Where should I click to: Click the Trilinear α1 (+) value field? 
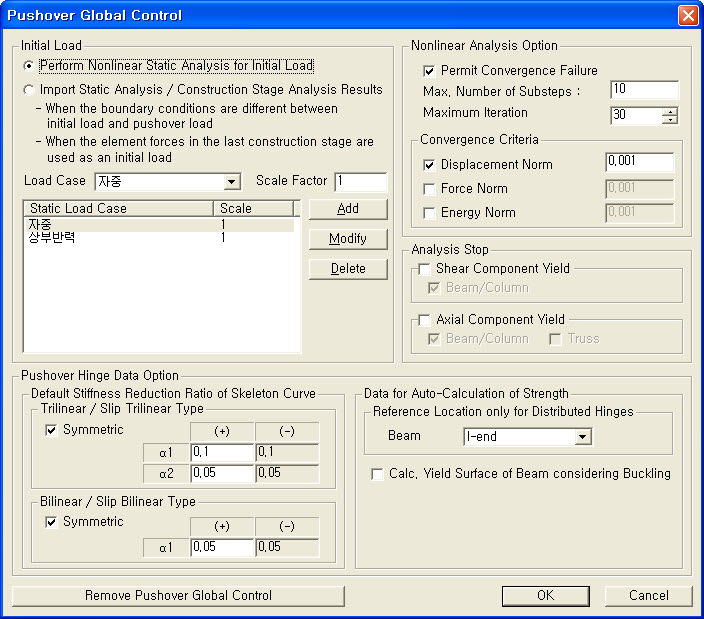point(222,452)
